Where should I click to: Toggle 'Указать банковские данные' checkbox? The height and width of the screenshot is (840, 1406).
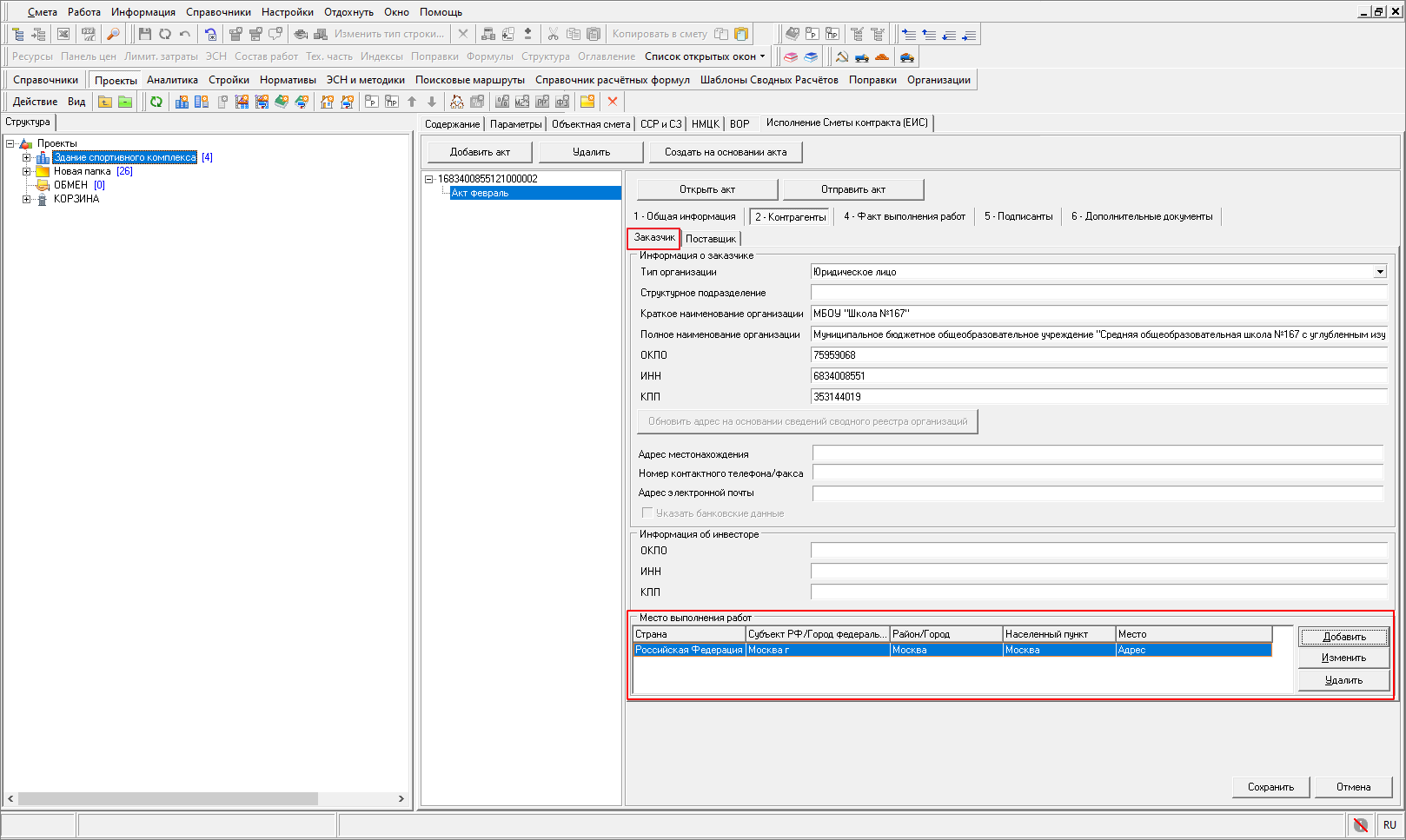pyautogui.click(x=647, y=513)
